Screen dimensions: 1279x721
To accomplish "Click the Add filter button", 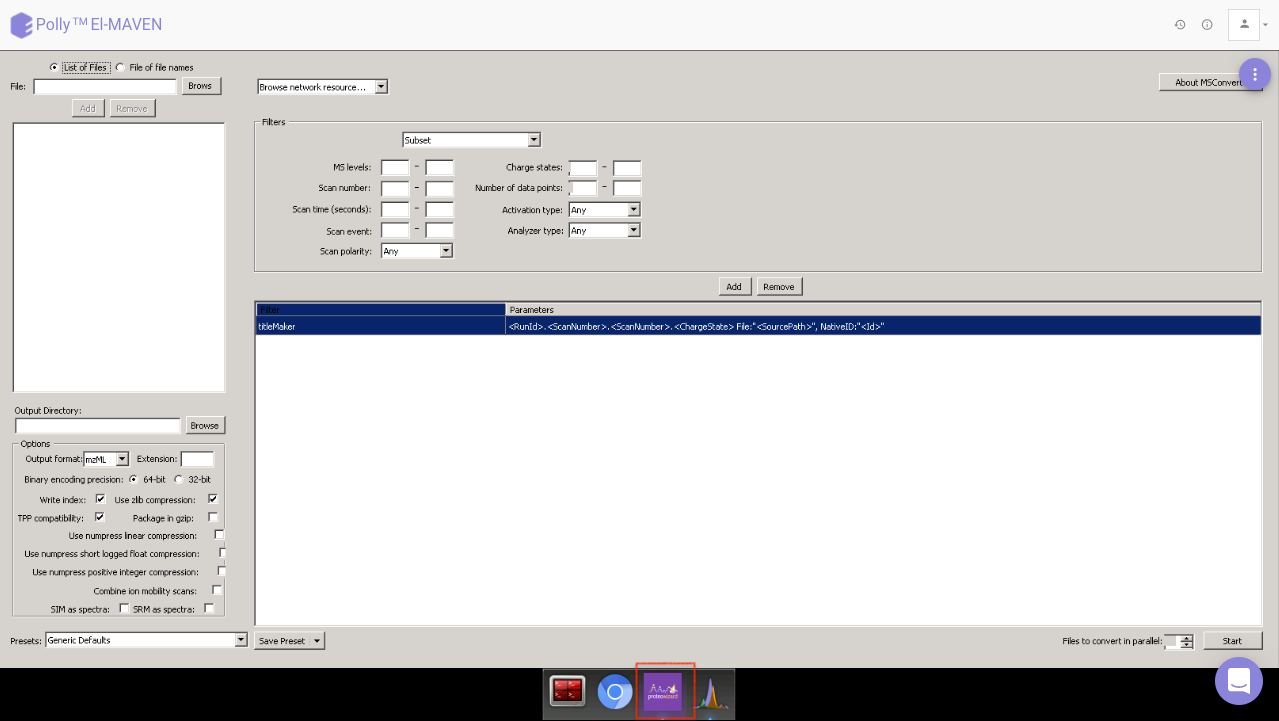I will tap(734, 287).
